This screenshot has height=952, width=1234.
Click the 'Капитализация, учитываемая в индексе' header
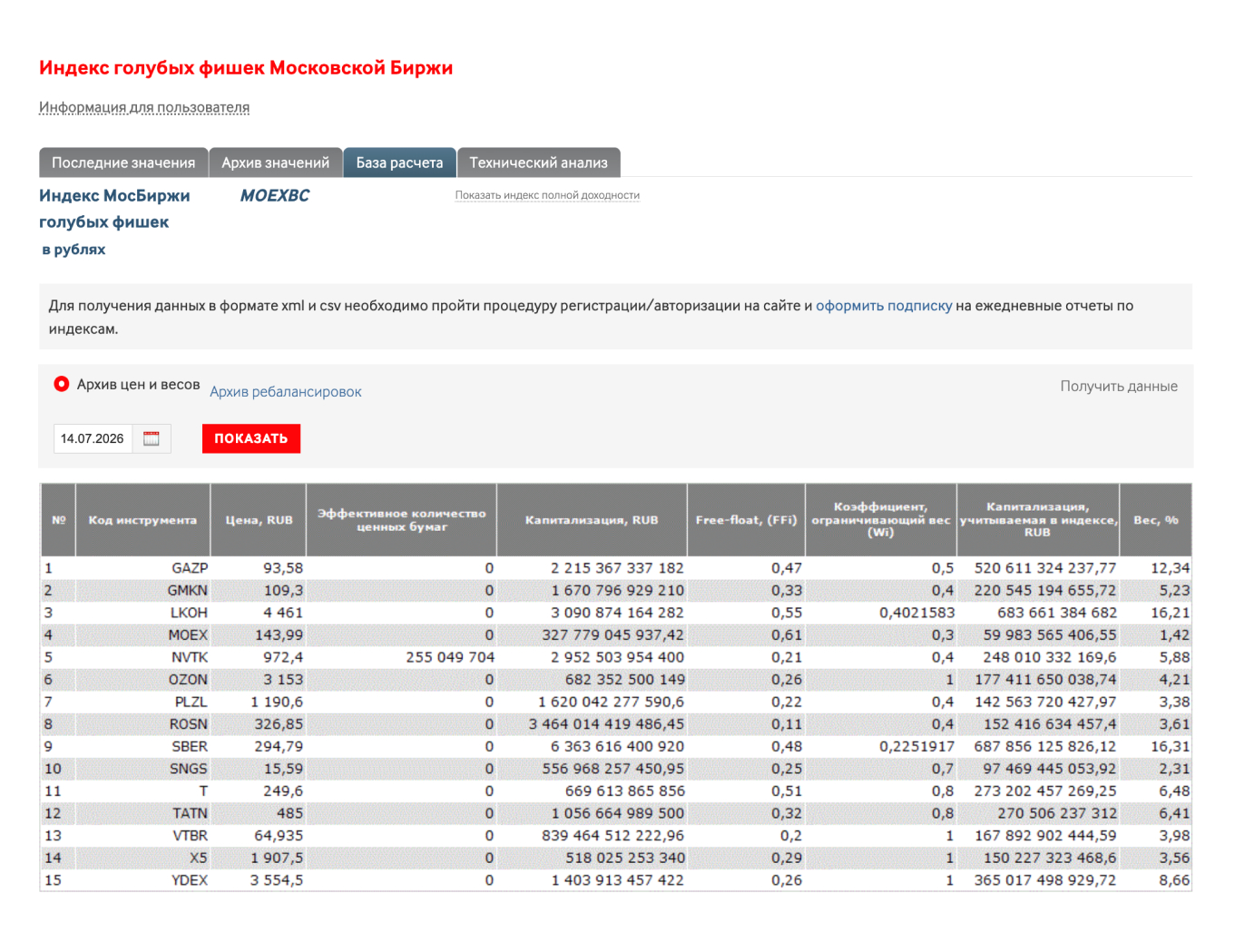pos(1038,520)
